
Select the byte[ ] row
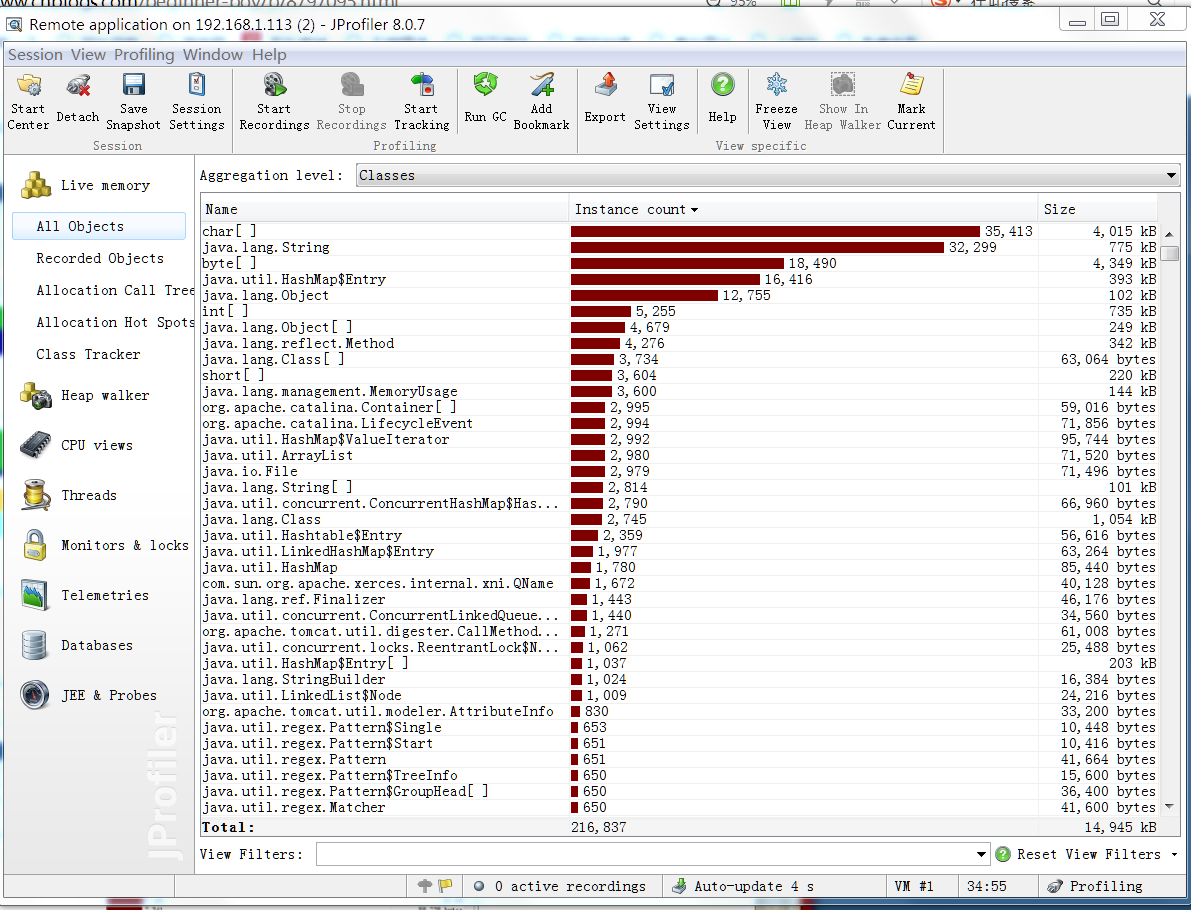679,263
